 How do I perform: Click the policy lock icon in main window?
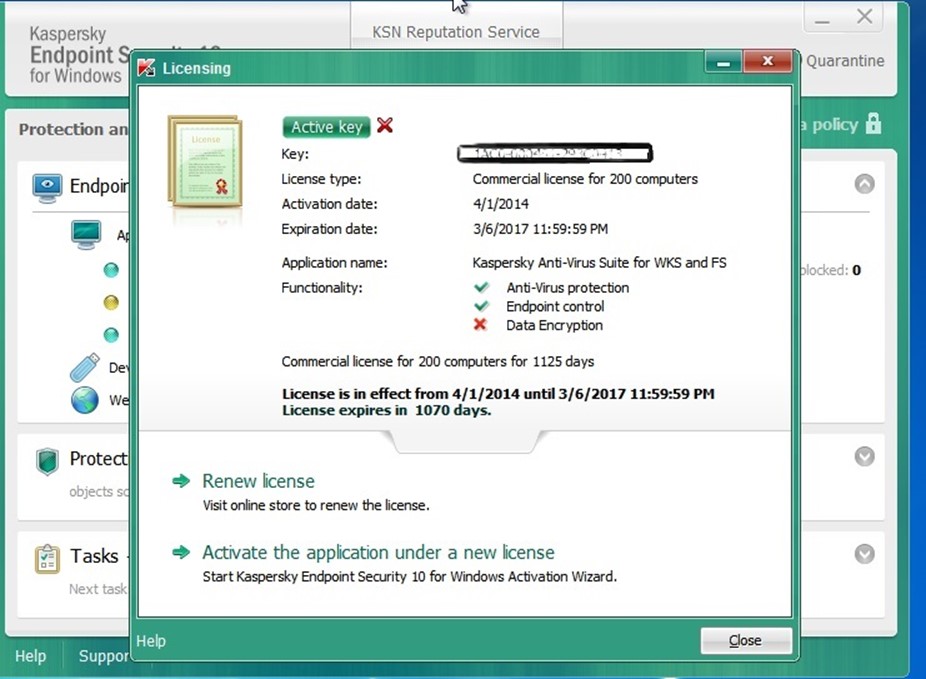[x=873, y=124]
